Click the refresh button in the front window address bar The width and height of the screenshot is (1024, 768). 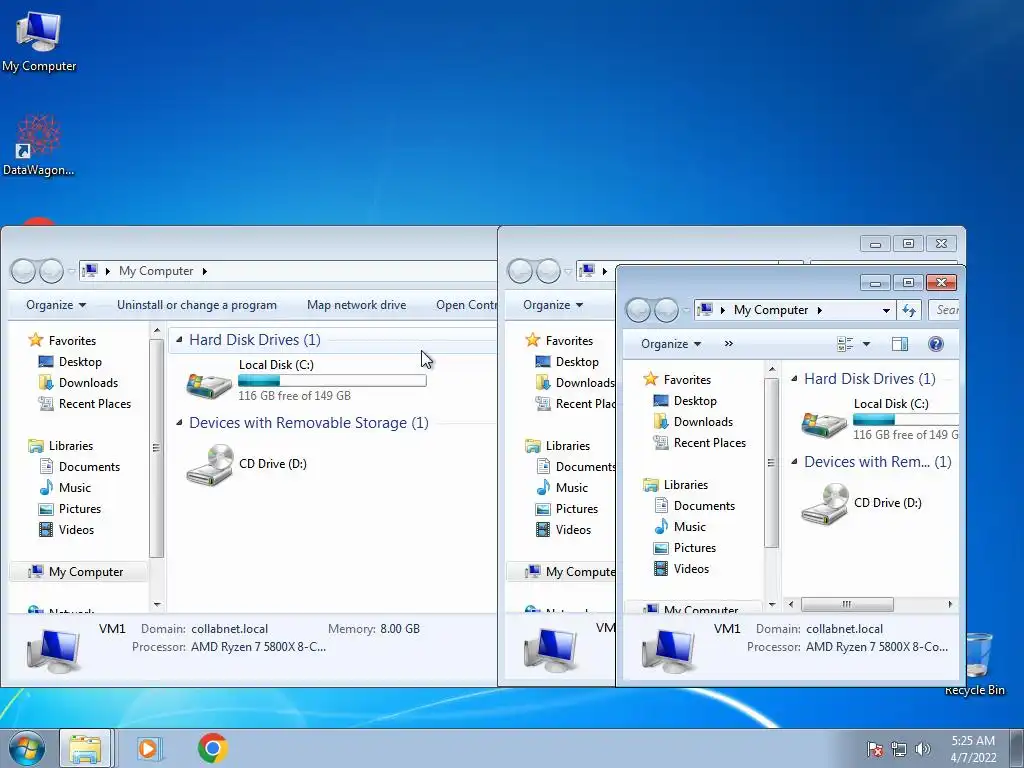909,310
